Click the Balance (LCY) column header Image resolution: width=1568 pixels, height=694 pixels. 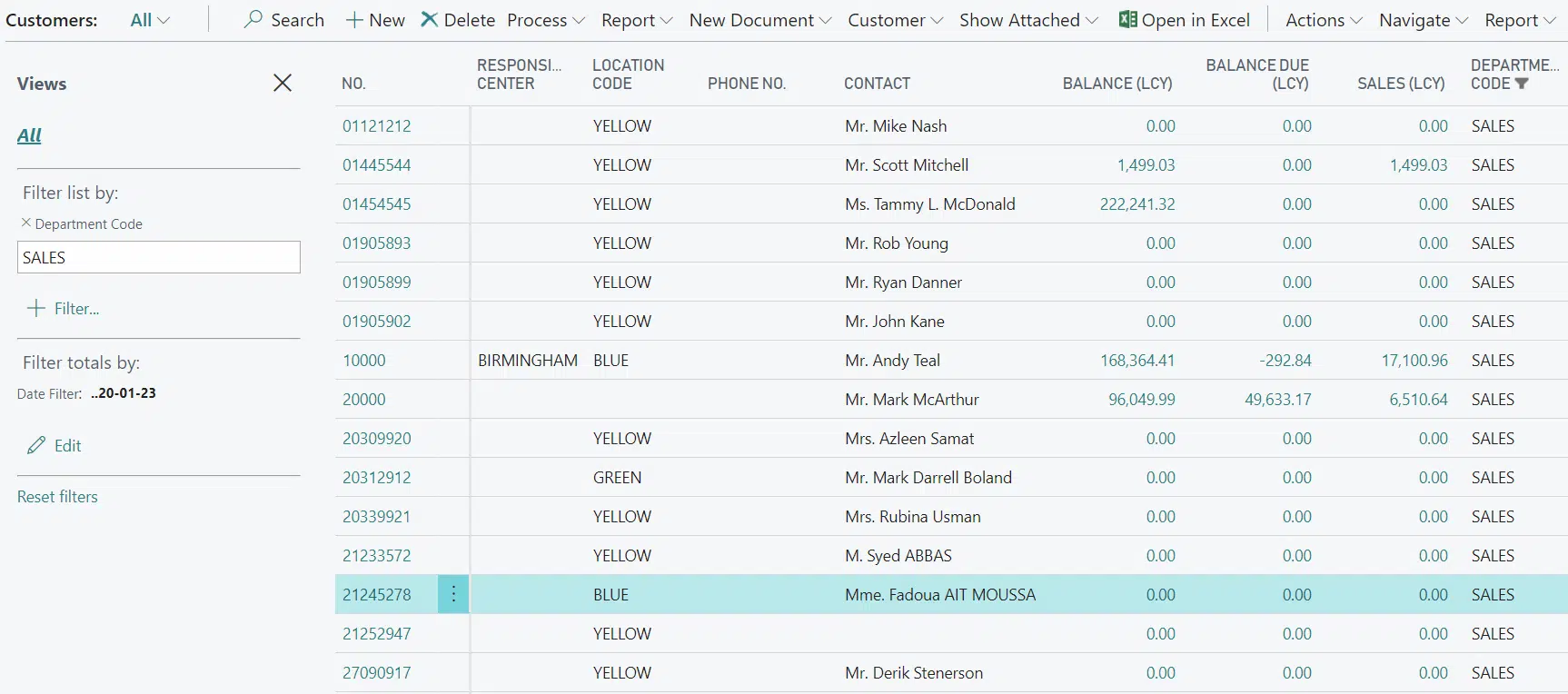1117,84
